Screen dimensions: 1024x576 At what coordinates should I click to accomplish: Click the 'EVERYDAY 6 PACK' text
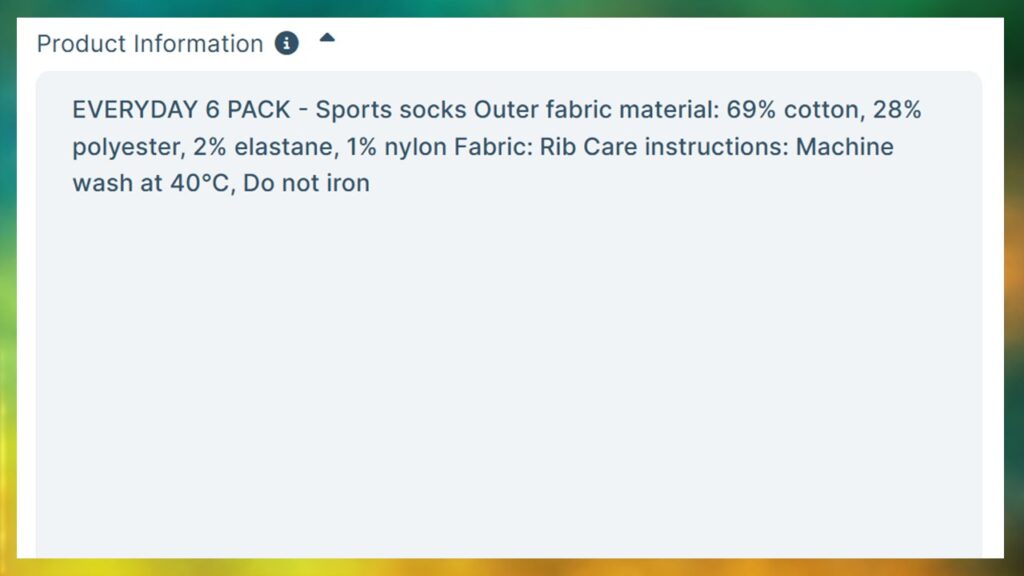181,109
